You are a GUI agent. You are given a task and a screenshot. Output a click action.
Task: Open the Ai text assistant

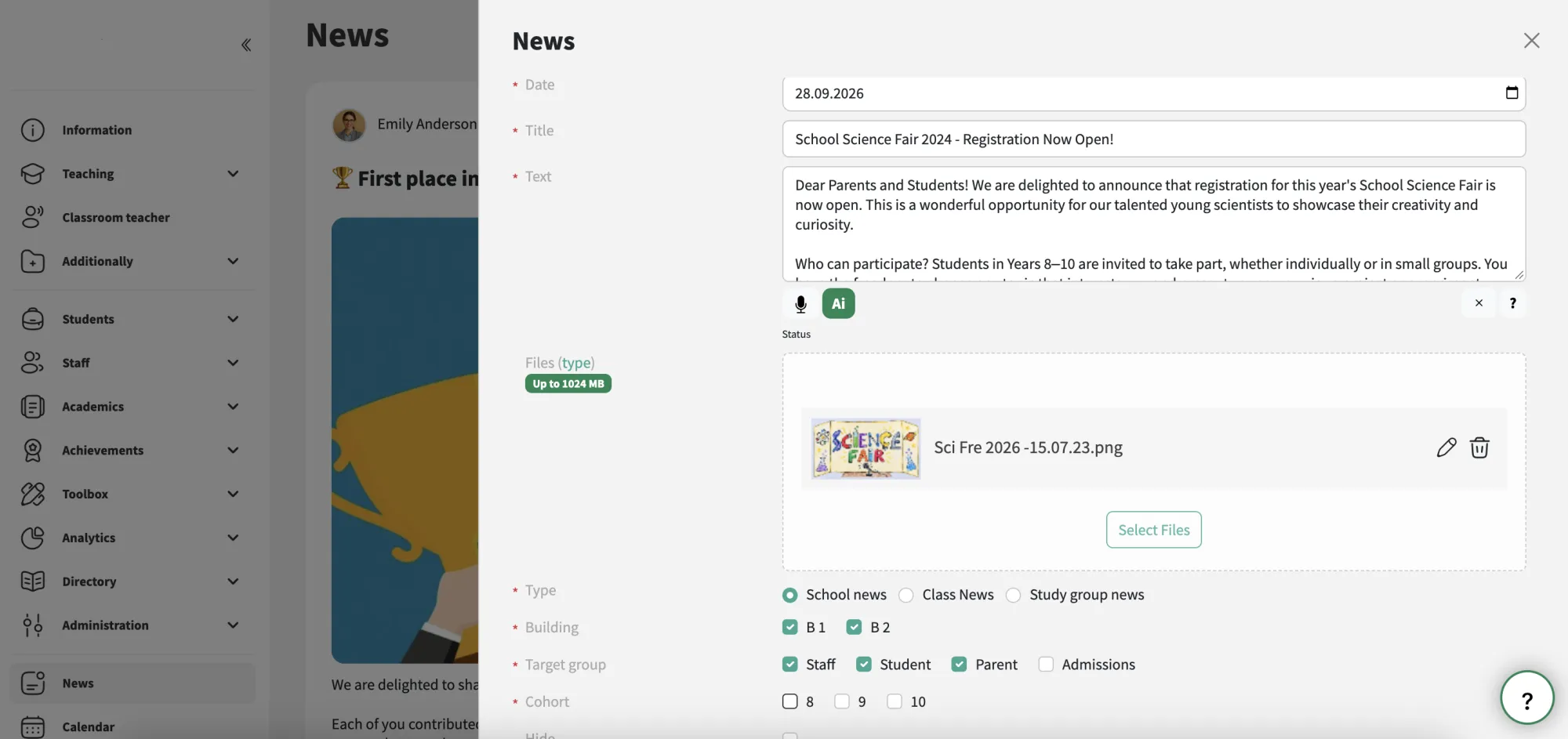(838, 304)
